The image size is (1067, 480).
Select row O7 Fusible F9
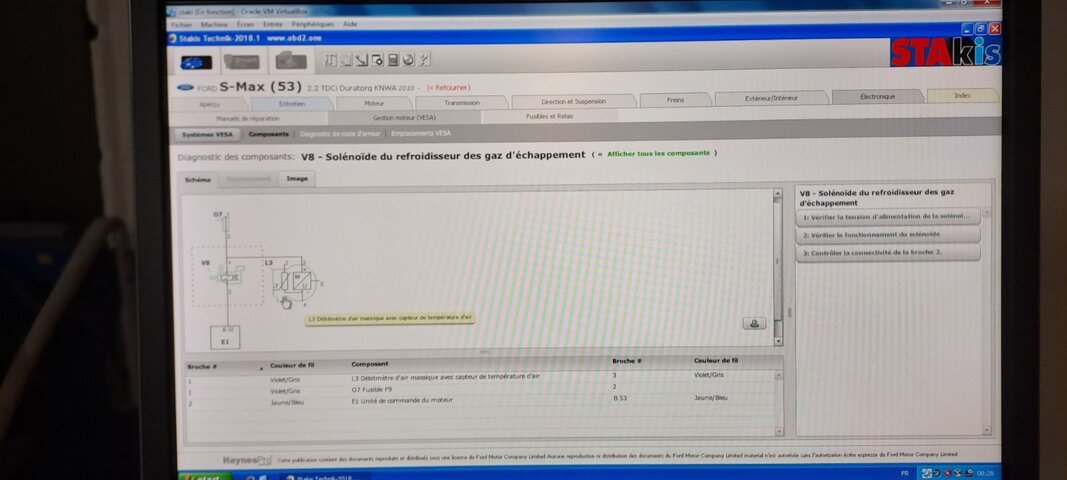coord(480,389)
